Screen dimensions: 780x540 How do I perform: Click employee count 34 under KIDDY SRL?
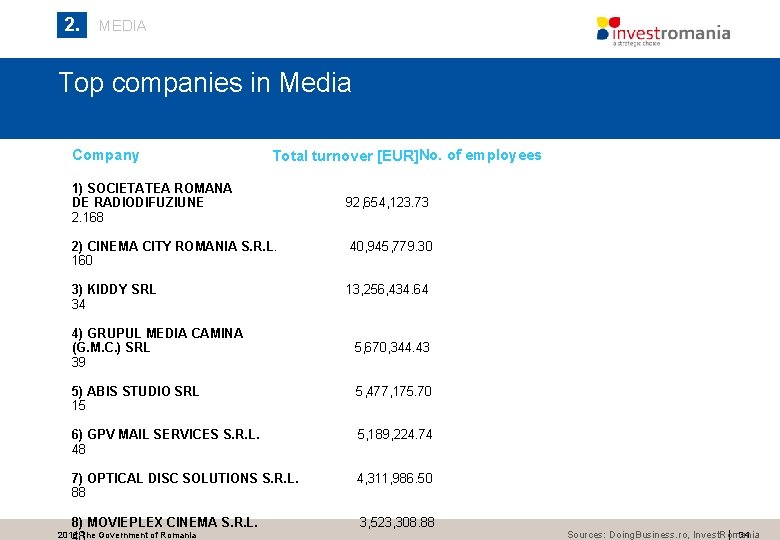click(x=79, y=304)
